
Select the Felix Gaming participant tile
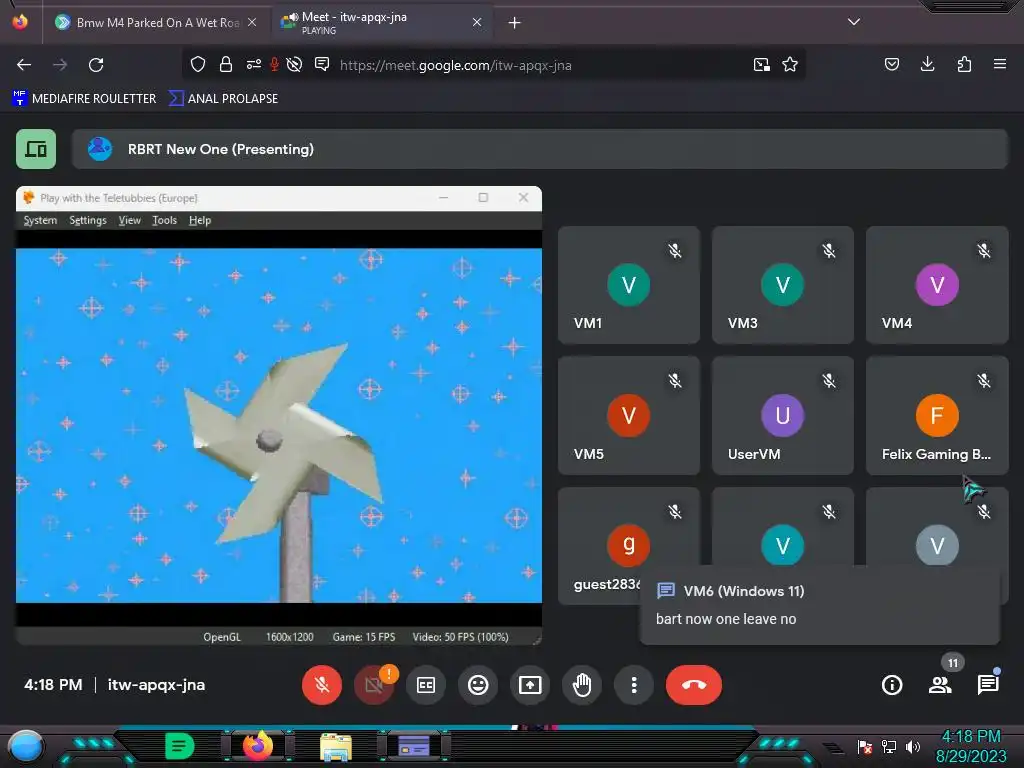tap(937, 415)
